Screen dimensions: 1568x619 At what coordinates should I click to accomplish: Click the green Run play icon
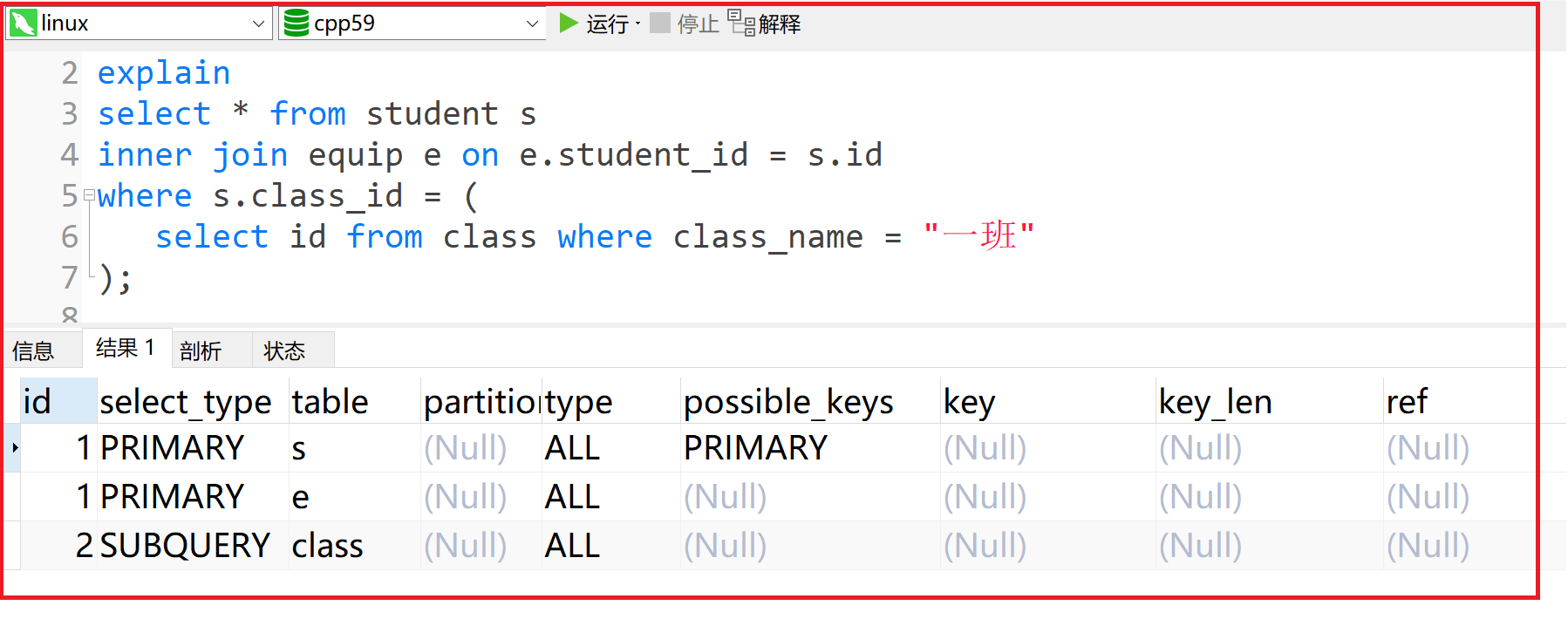[x=569, y=23]
